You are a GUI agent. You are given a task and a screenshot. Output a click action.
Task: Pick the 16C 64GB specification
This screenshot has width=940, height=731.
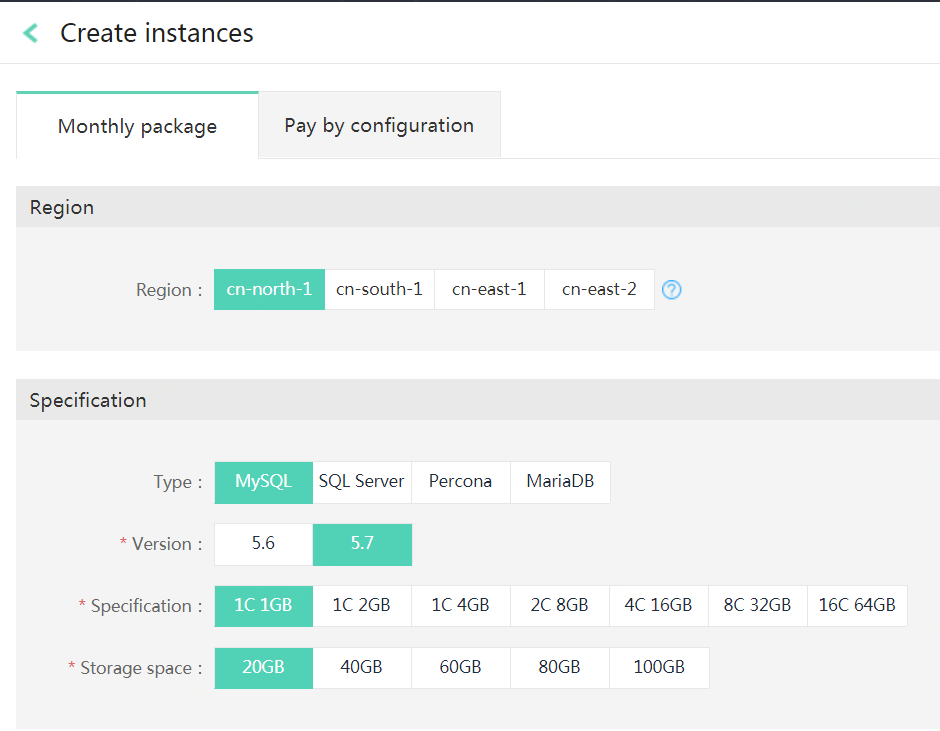[x=857, y=606]
